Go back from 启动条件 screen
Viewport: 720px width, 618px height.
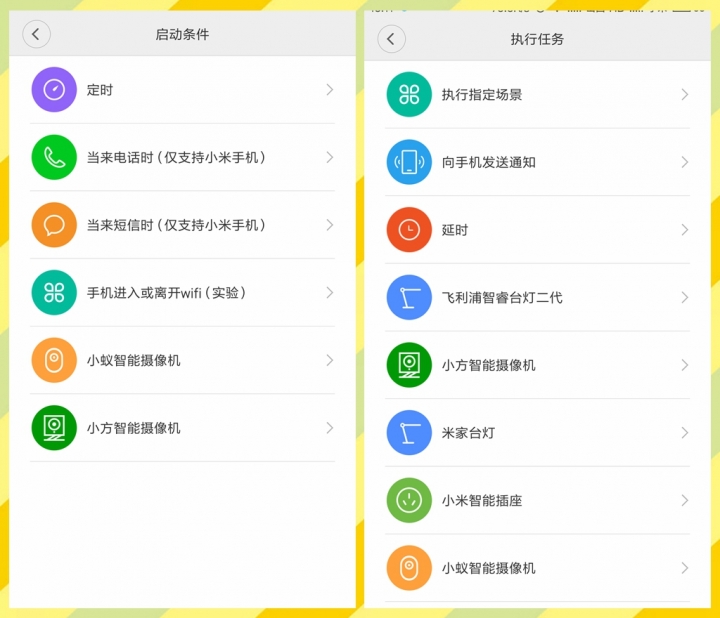[36, 34]
